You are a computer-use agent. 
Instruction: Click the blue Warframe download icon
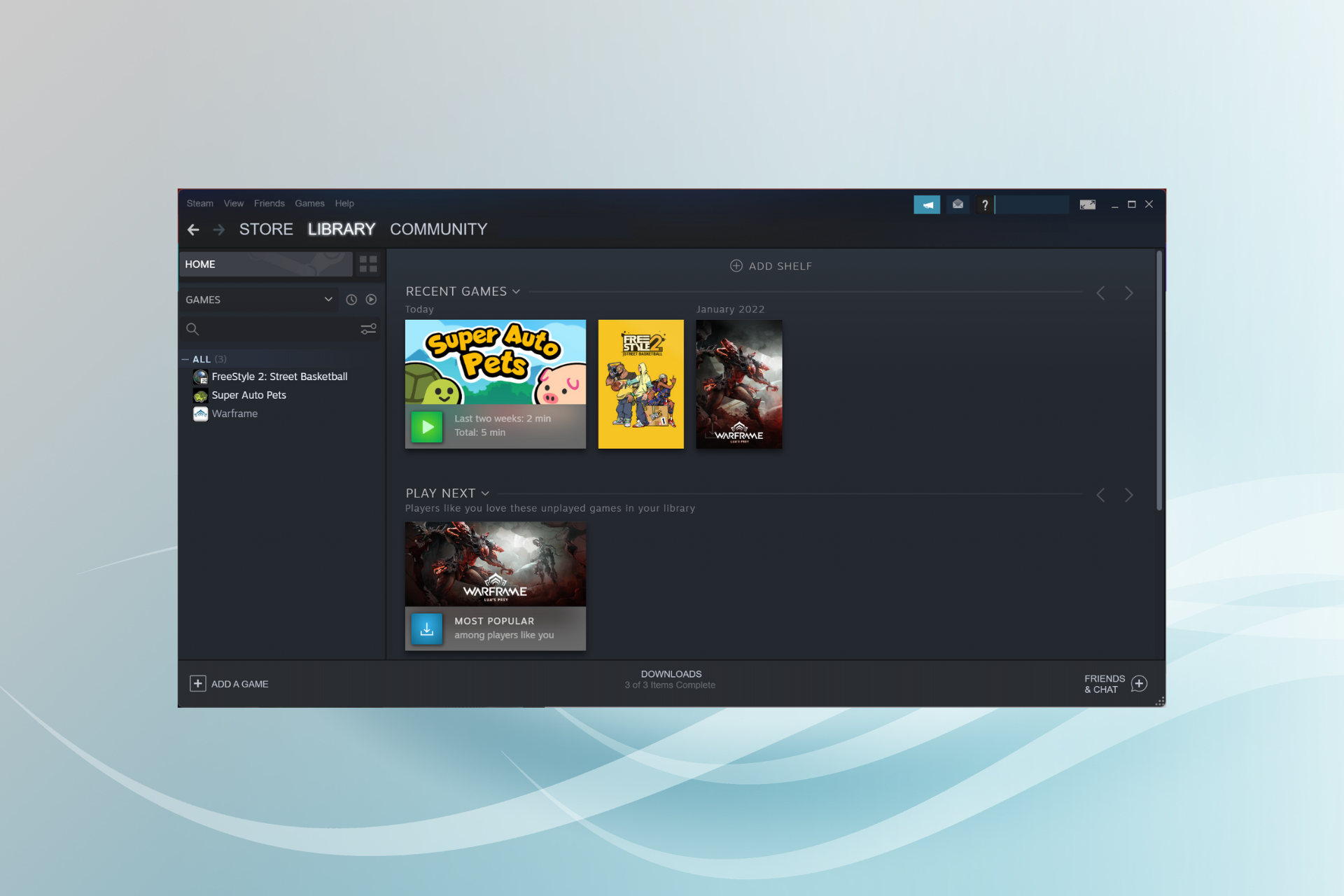(427, 629)
